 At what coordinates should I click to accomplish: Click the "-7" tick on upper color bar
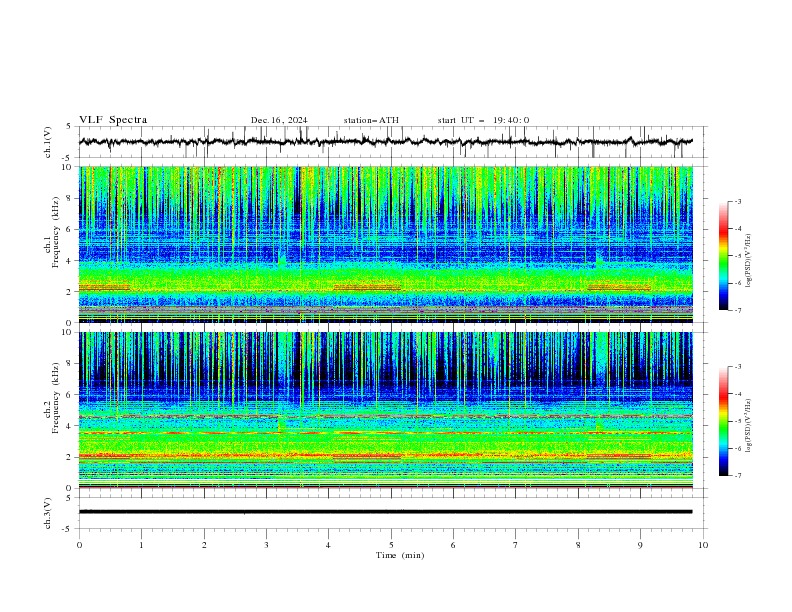(x=738, y=310)
